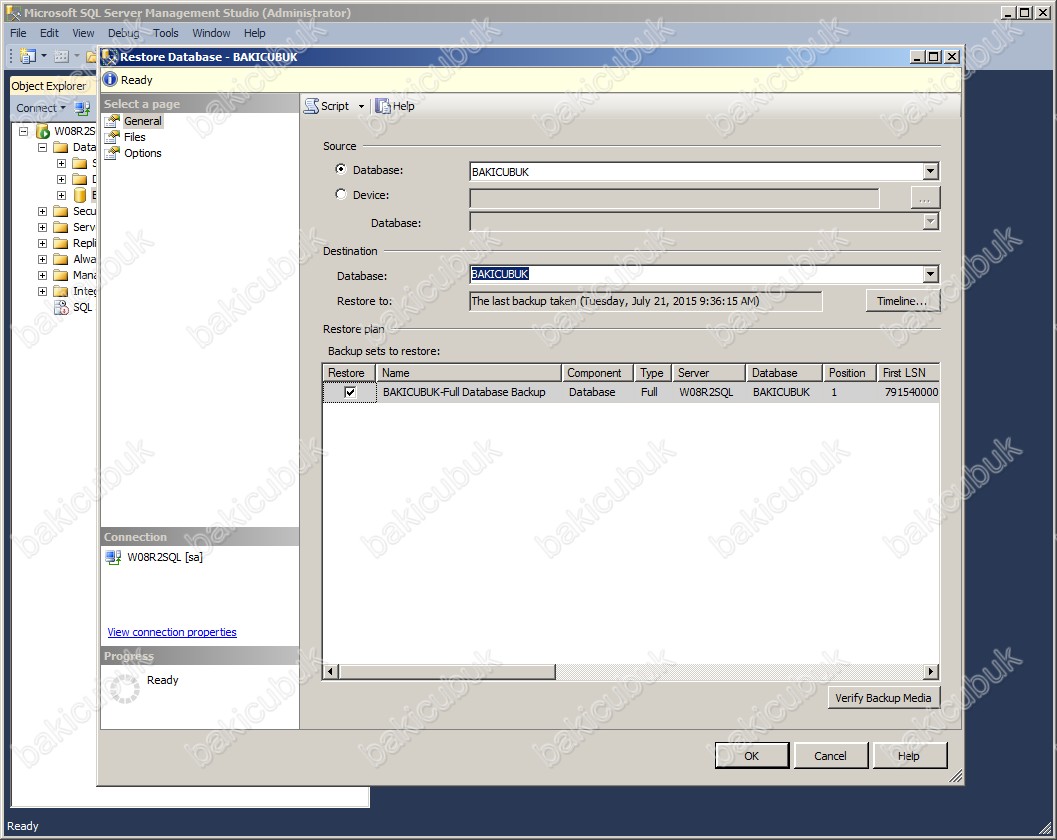Click the Integ folder icon
This screenshot has height=840, width=1057.
[61, 291]
